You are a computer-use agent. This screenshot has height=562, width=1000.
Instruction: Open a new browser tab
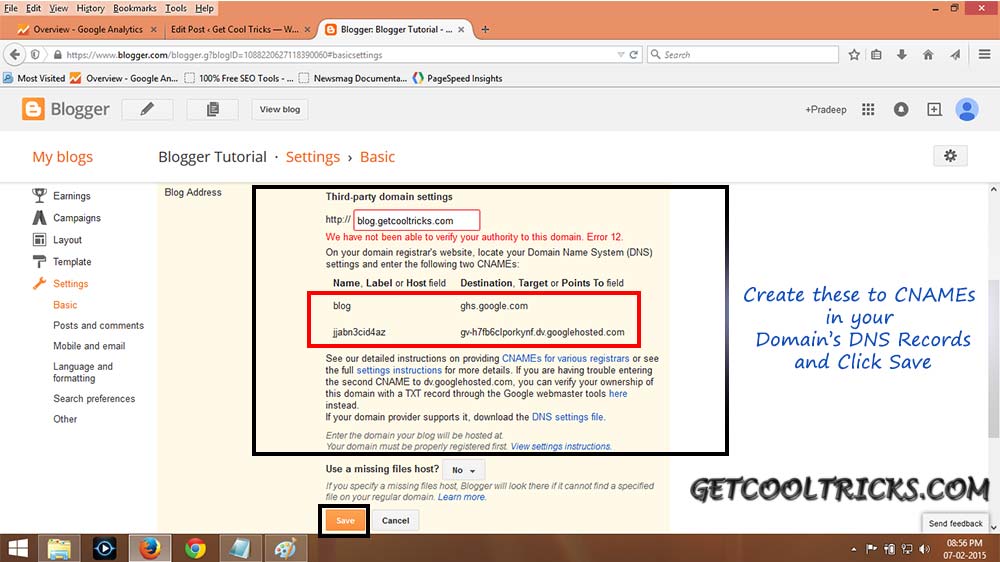pos(485,29)
